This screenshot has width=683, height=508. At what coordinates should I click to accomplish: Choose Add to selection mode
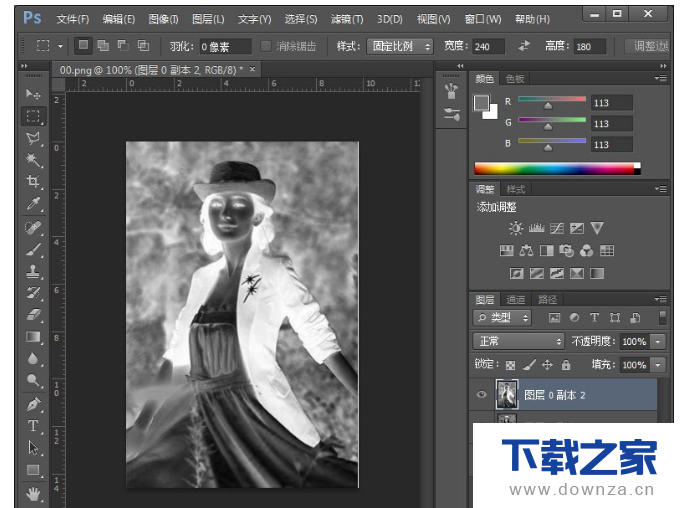pos(103,45)
